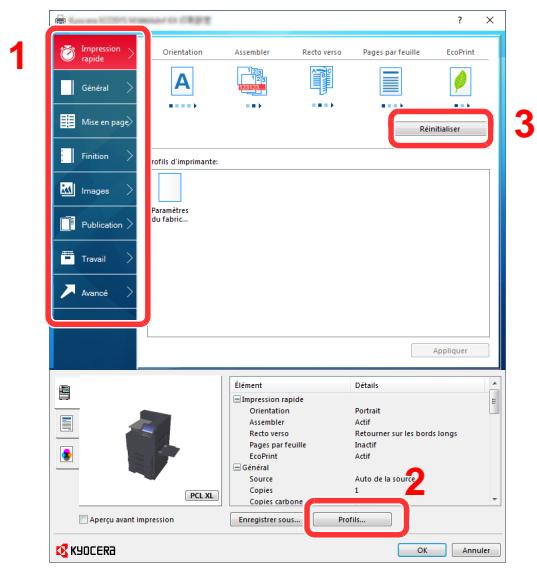Open the Finition tab
Viewport: 537px width, 568px height.
click(95, 156)
